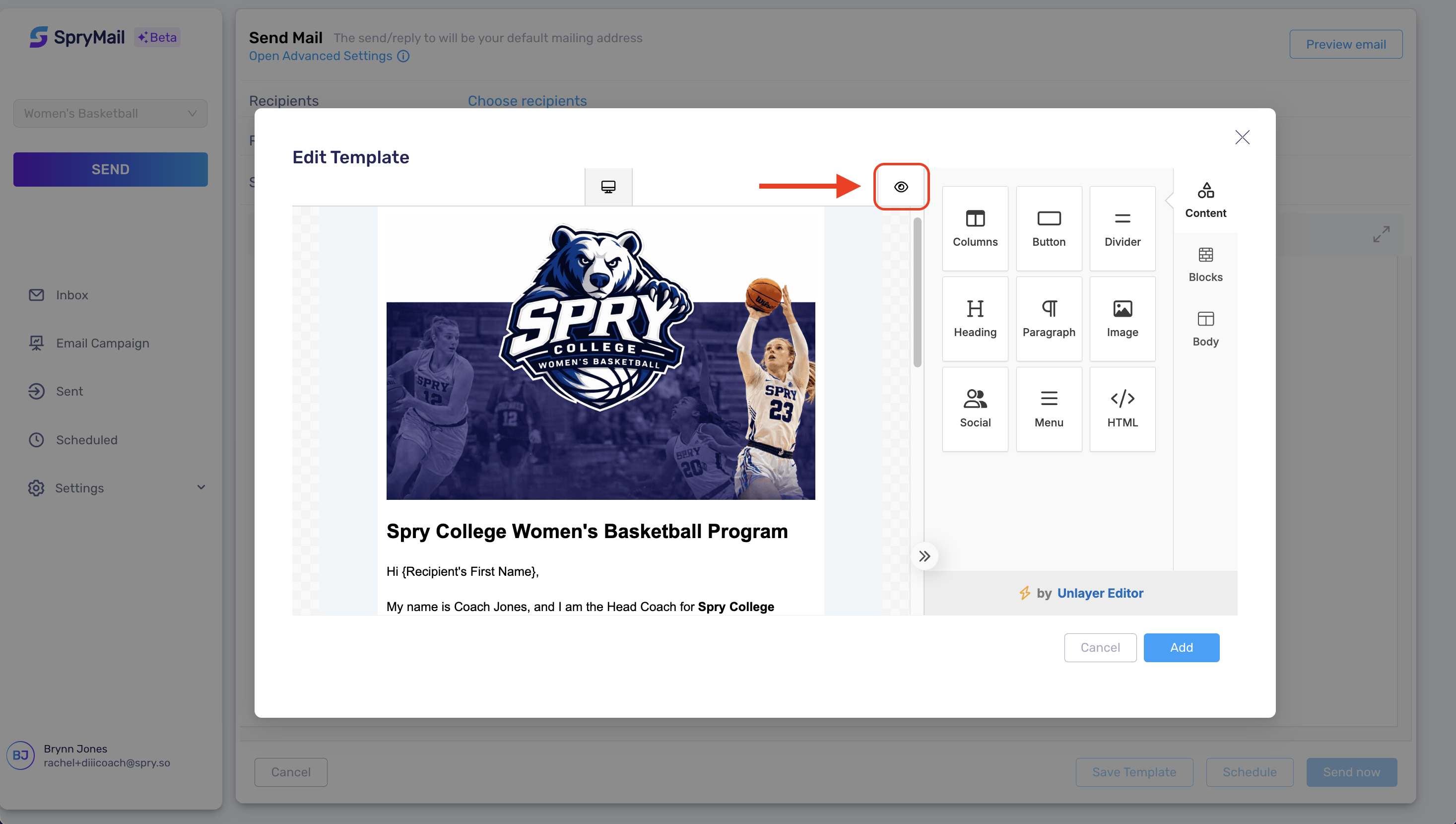
Task: Close the Edit Template dialog
Action: [1242, 137]
